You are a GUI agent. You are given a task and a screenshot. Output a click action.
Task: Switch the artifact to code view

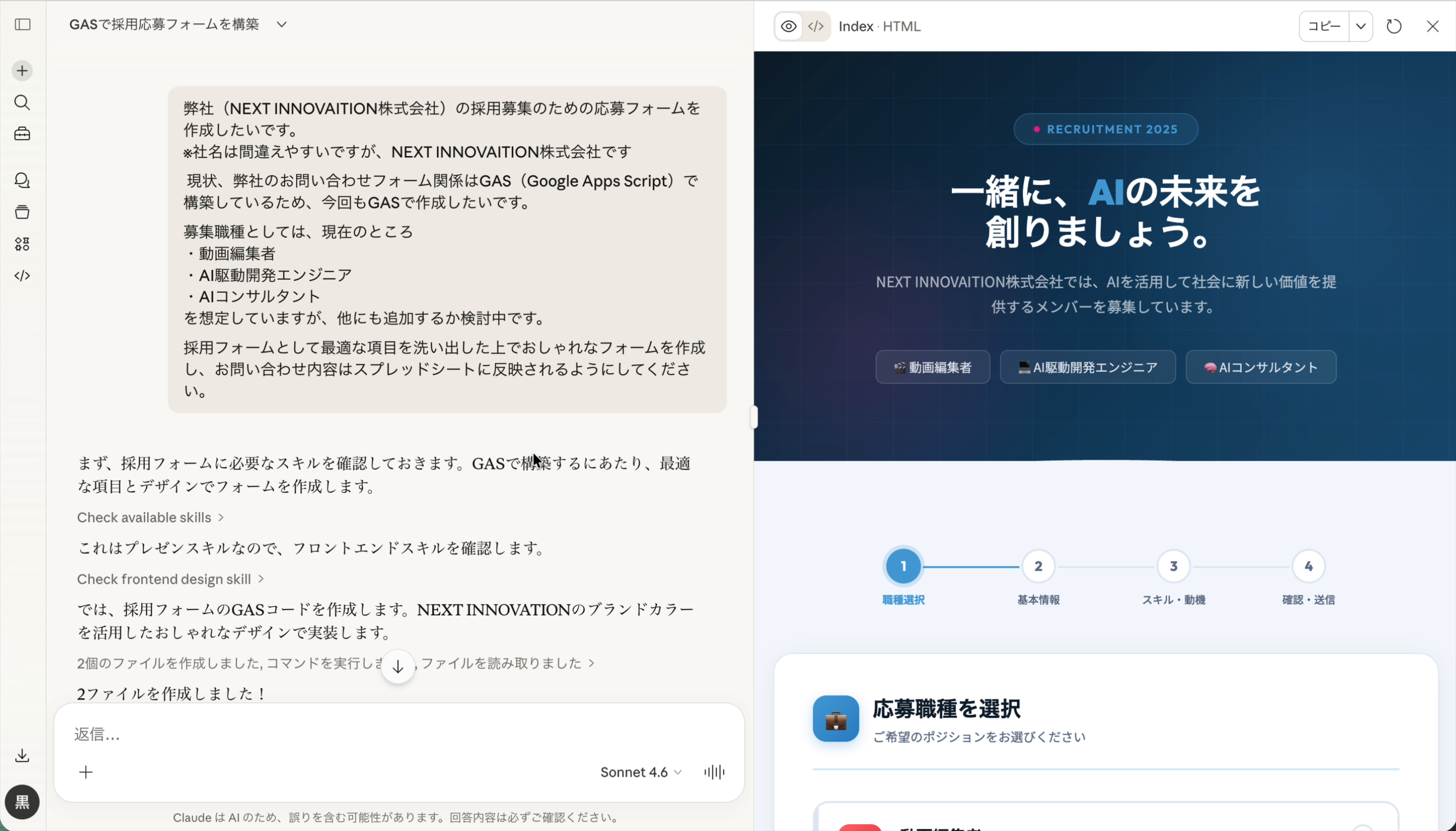[815, 26]
